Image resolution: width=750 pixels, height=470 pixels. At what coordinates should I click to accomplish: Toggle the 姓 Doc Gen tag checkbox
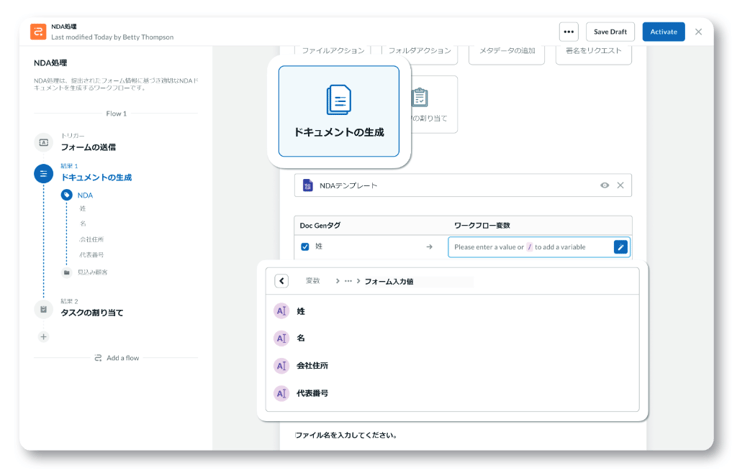click(305, 247)
